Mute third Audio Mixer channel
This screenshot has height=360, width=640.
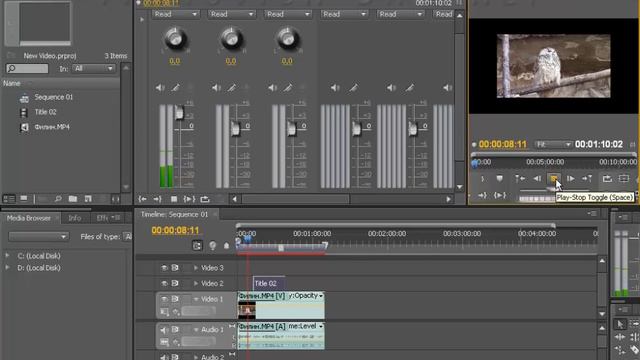click(273, 87)
